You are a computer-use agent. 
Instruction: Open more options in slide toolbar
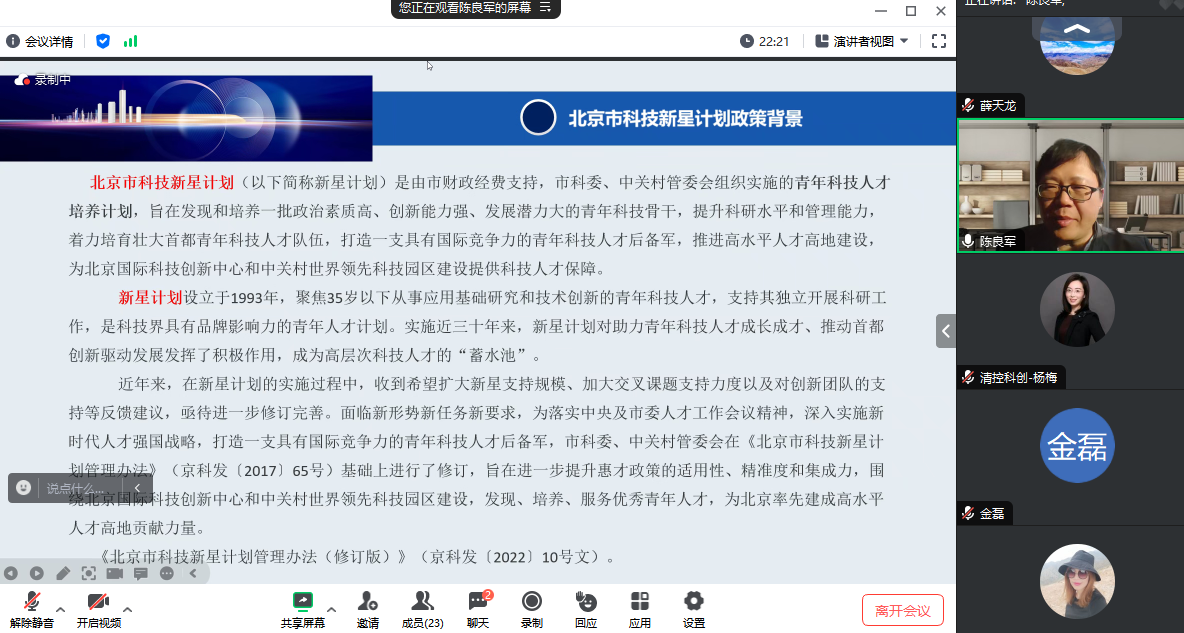coord(167,573)
